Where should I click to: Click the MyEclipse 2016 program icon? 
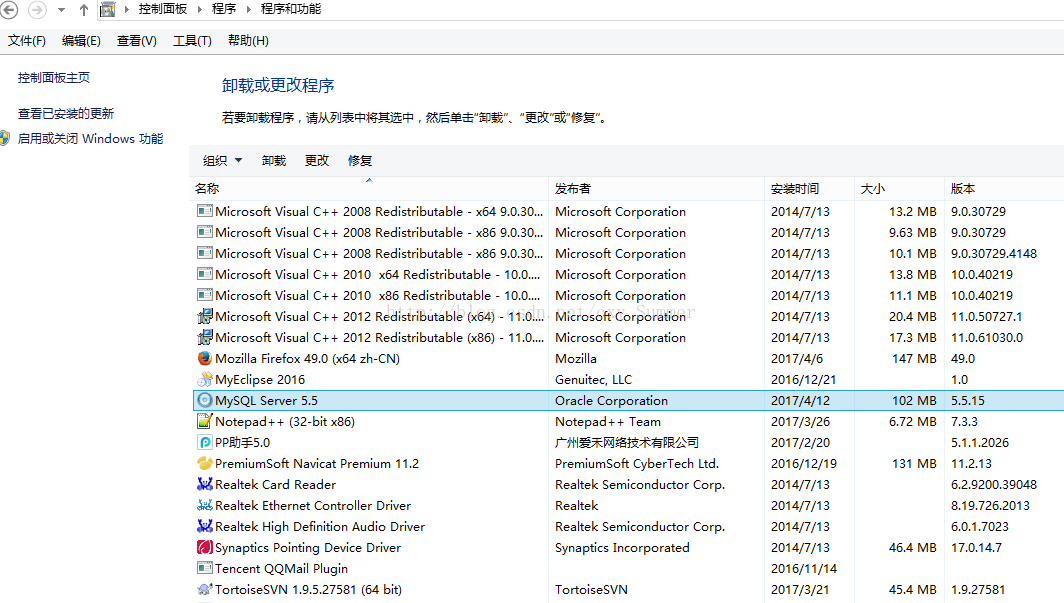[203, 379]
